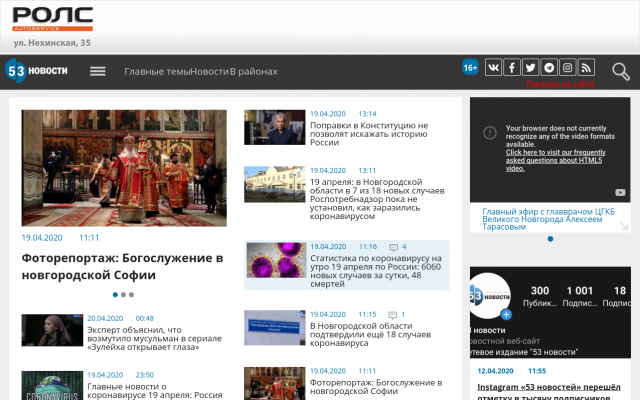The image size is (640, 400).
Task: Open article 19 апреля: в Новгородской области
Action: click(377, 199)
